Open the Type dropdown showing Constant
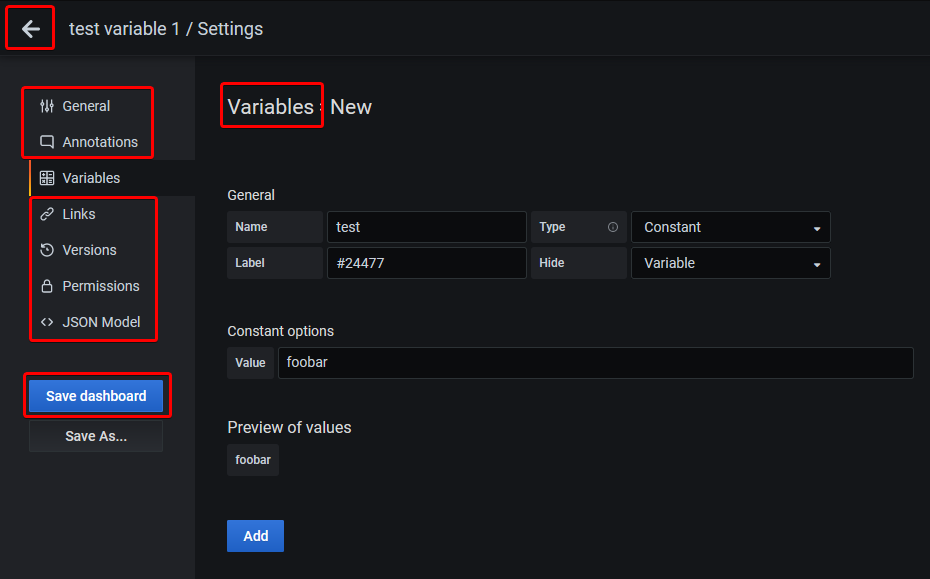 (730, 227)
